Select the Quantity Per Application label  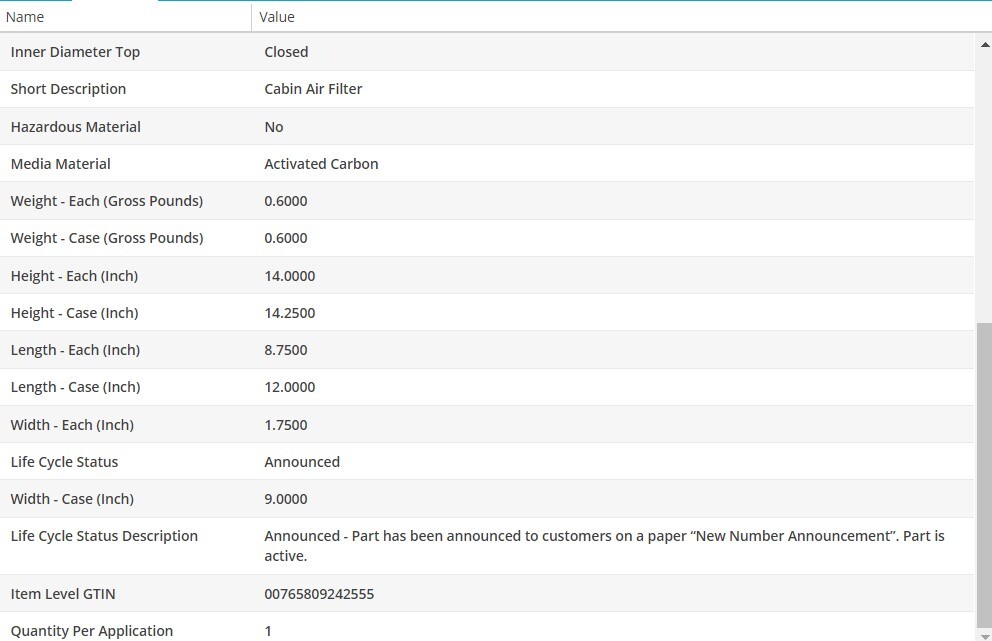coord(92,631)
